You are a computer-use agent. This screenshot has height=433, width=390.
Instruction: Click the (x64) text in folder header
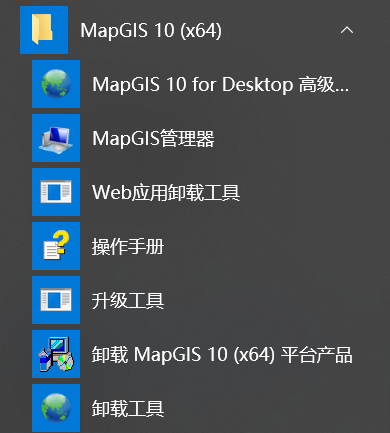click(x=201, y=31)
